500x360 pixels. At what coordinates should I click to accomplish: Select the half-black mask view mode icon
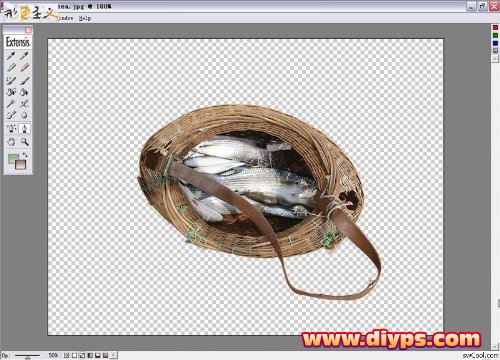pos(90,355)
